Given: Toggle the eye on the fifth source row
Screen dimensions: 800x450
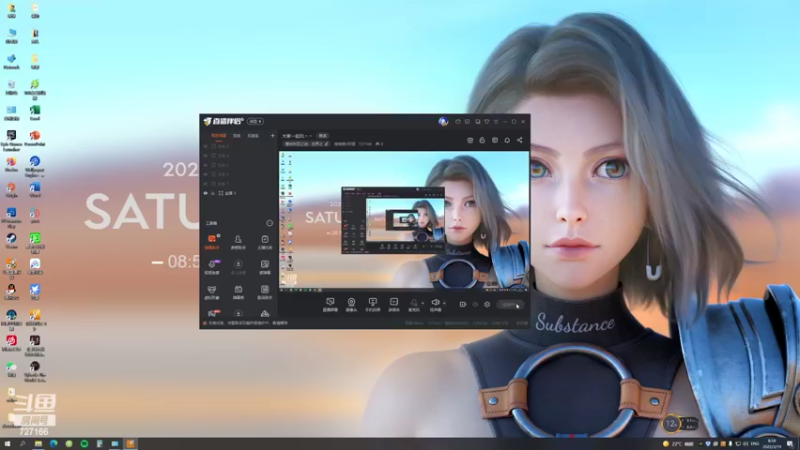Looking at the screenshot, I should coord(206,183).
